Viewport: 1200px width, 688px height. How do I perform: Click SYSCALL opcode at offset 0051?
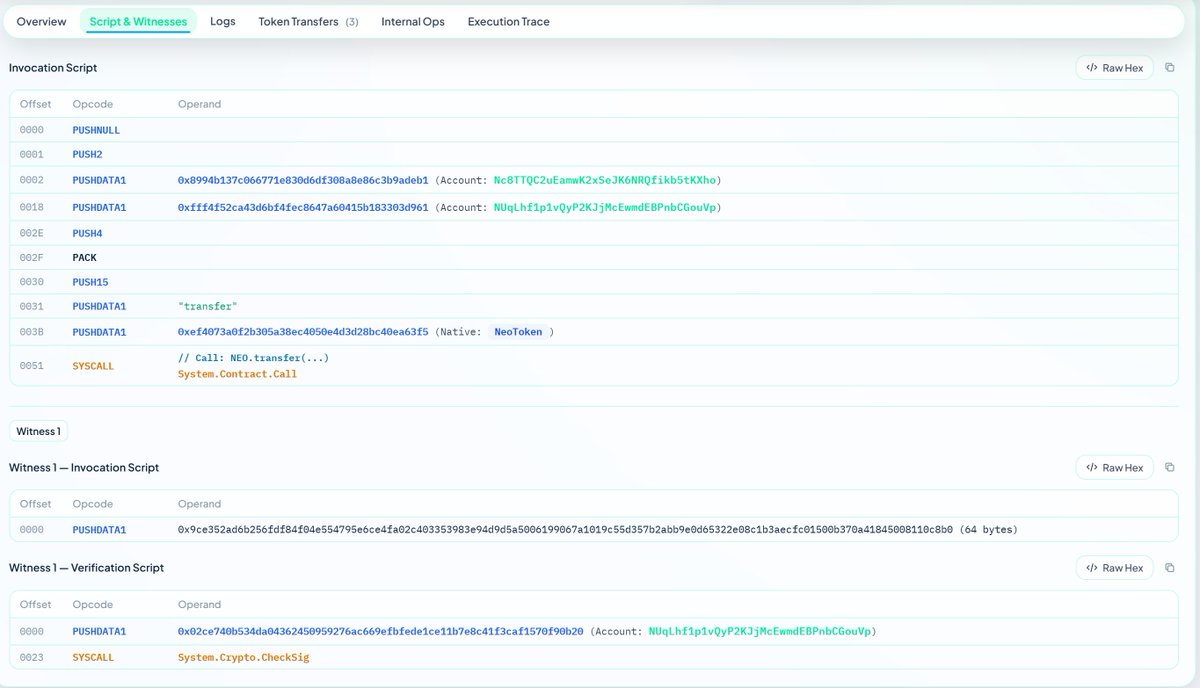coord(93,366)
